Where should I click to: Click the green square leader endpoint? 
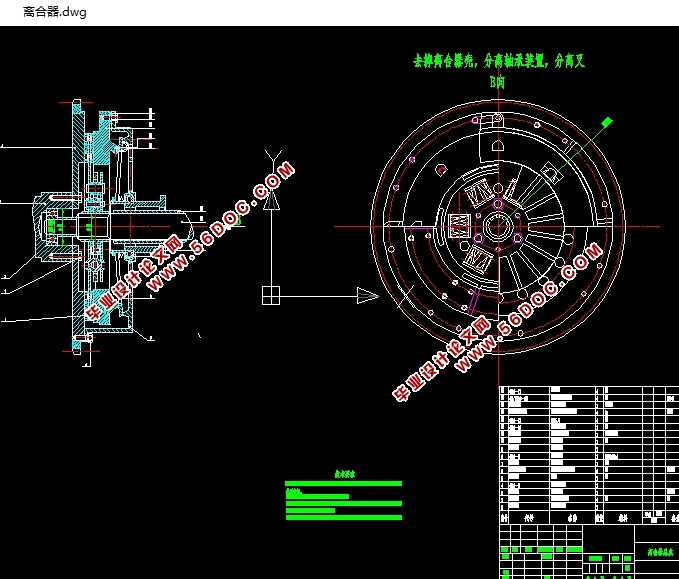click(x=606, y=122)
